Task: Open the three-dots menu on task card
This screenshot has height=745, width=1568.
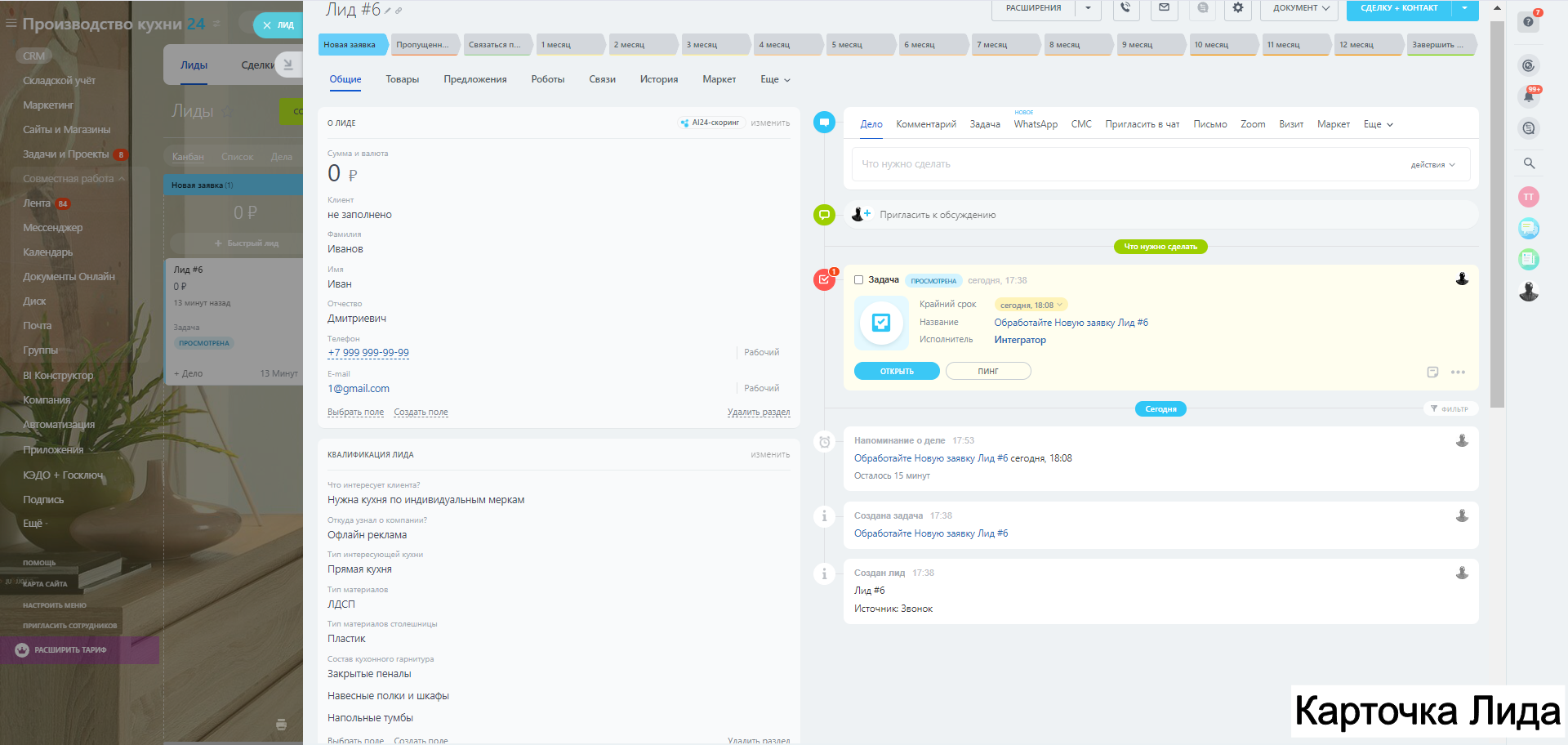Action: coord(1458,372)
